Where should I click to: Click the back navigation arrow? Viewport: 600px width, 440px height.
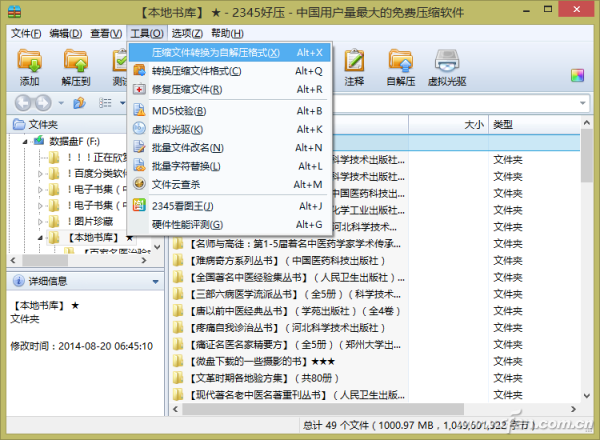pos(23,103)
